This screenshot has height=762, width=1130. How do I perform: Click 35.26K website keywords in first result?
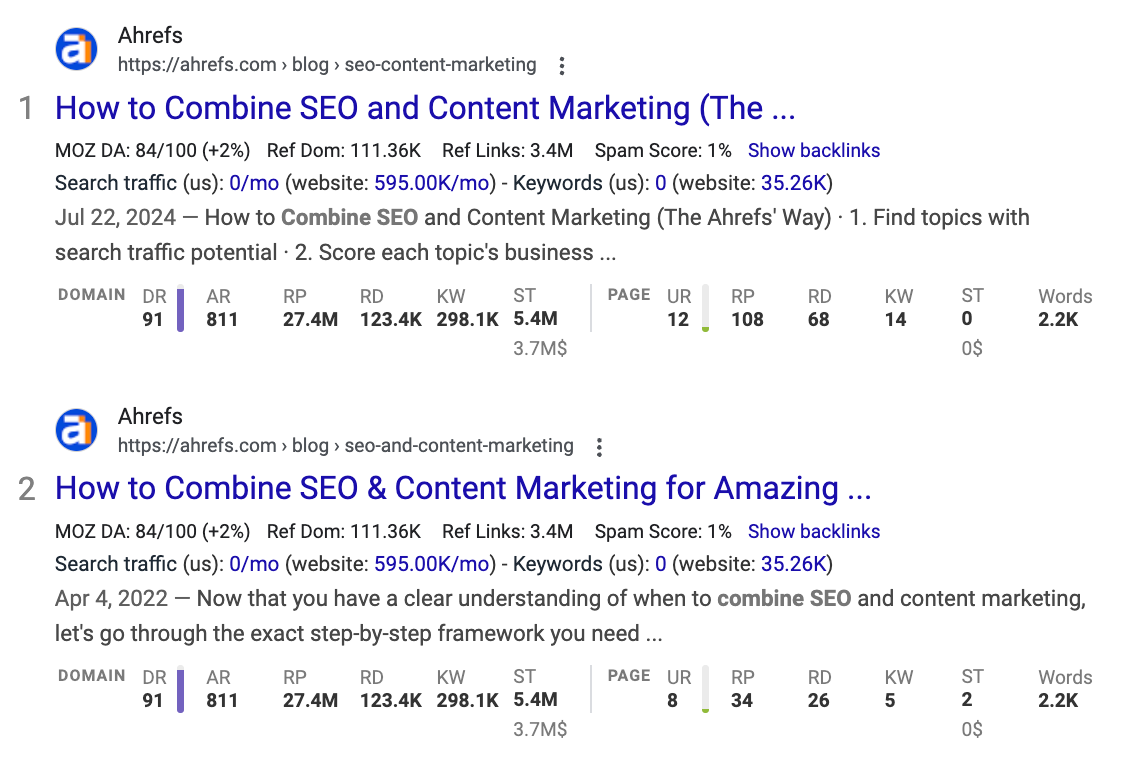click(x=793, y=183)
